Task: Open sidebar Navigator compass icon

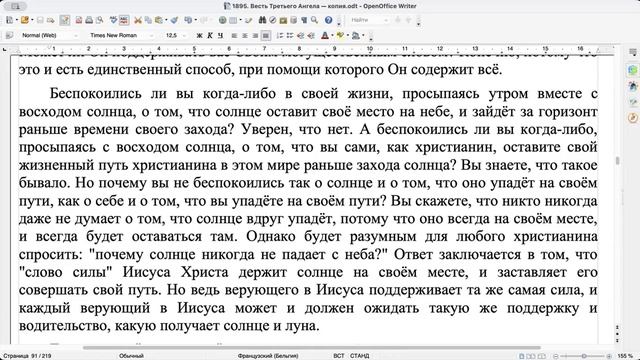Action: (633, 118)
